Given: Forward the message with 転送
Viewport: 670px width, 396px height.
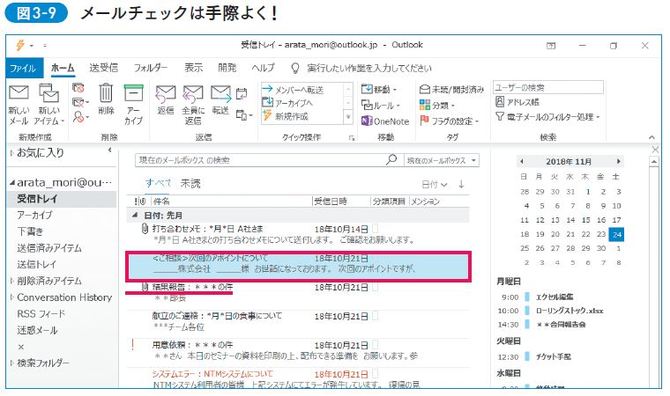Looking at the screenshot, I should pyautogui.click(x=220, y=100).
